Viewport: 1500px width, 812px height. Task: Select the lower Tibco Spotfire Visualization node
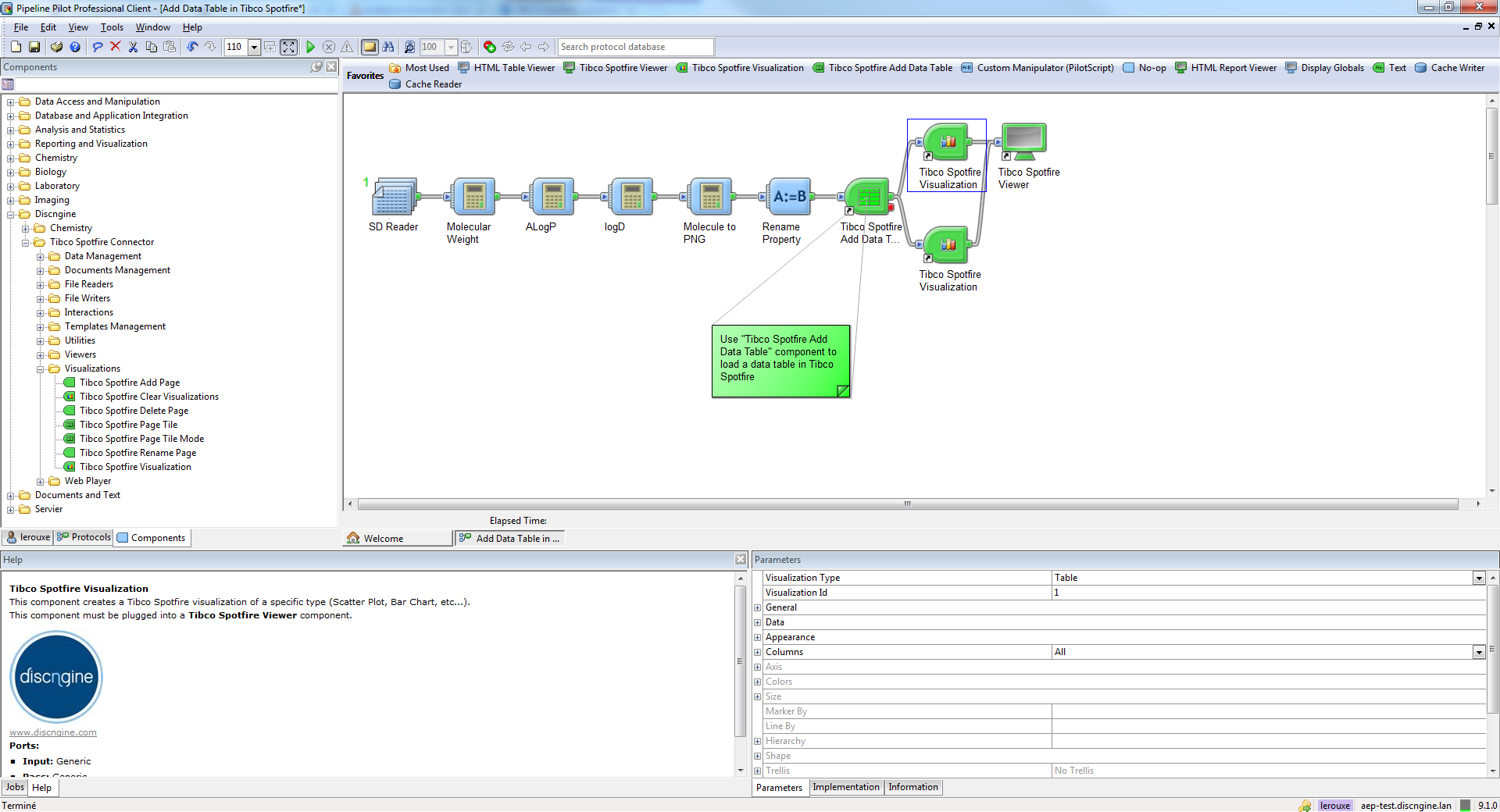point(947,244)
